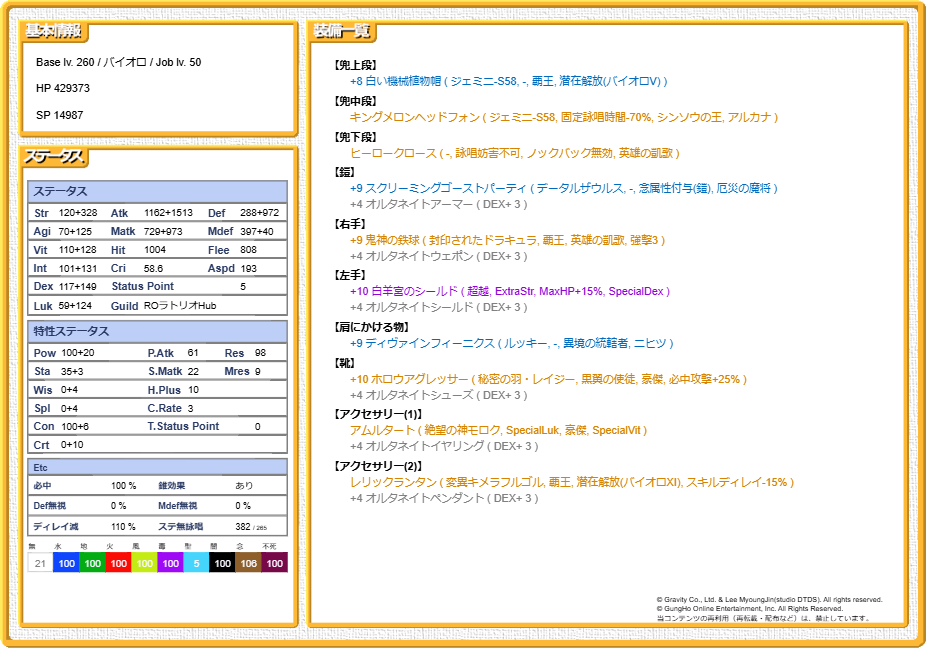Click the +8 白い機械植物帽 headgear entry

(x=508, y=81)
